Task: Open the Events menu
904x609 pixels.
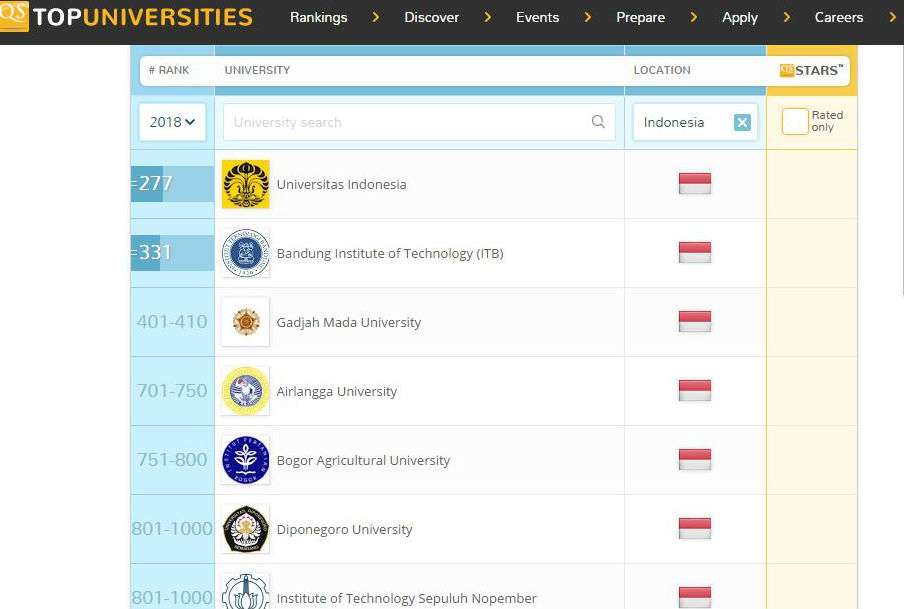Action: (537, 17)
